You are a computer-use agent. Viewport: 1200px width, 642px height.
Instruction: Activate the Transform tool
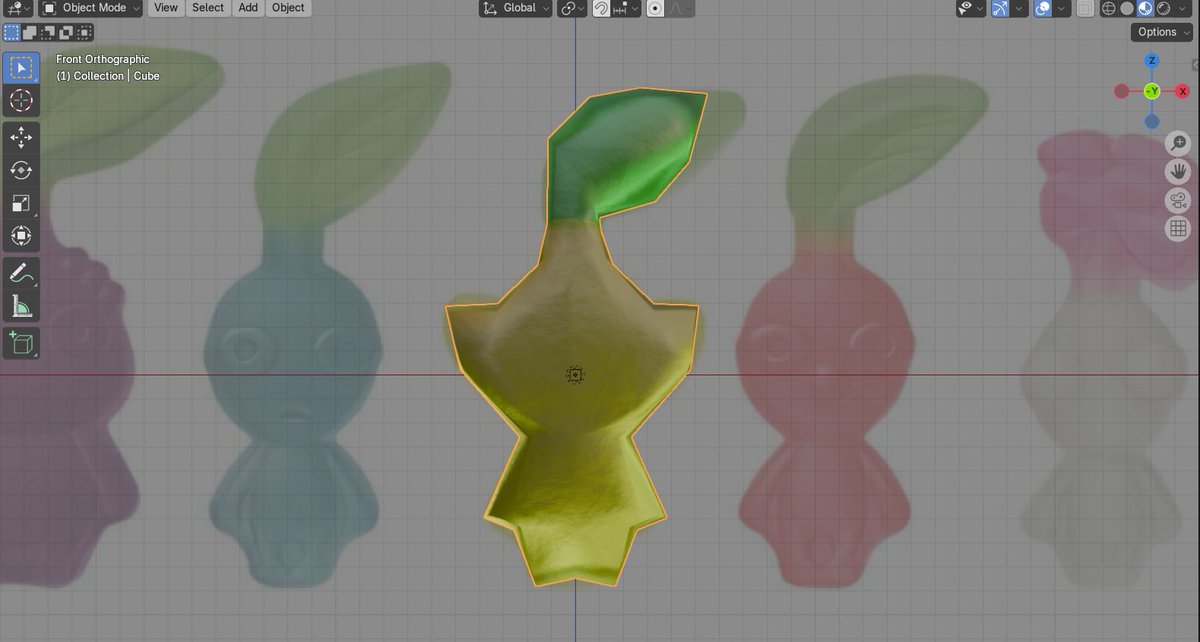[x=21, y=237]
